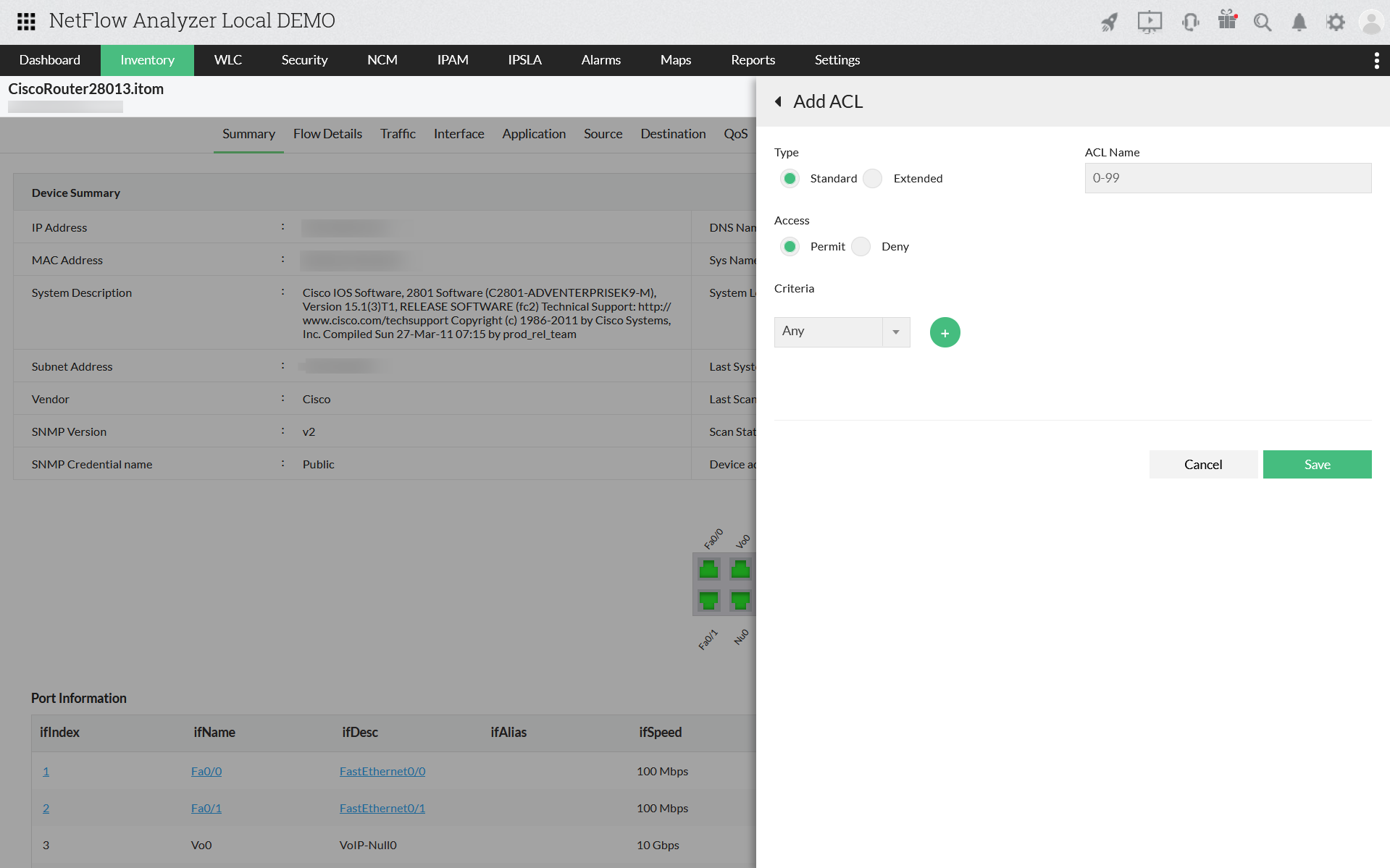
Task: Open the apps grid launcher icon
Action: coord(25,22)
